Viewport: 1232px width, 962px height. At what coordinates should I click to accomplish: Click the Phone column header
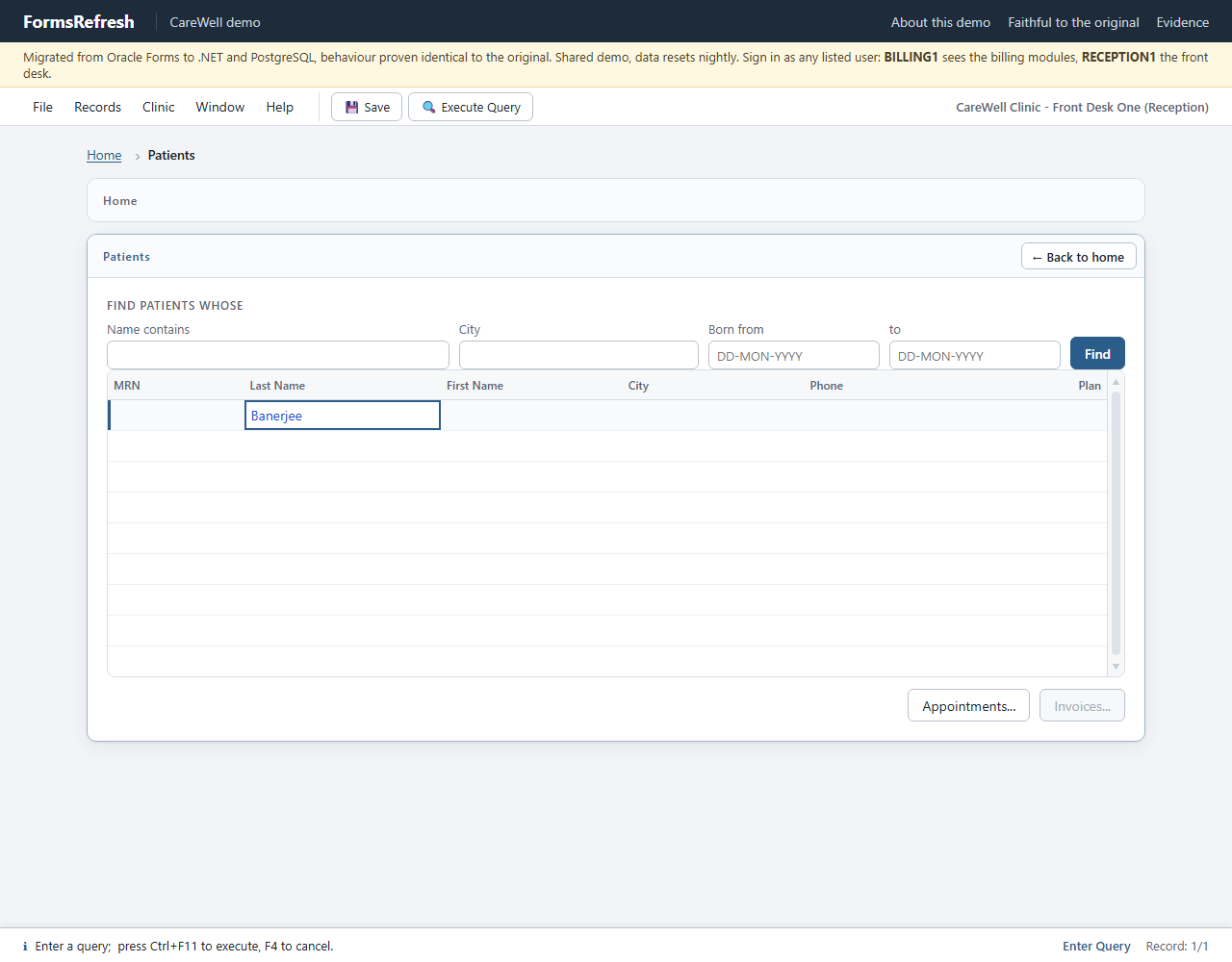tap(826, 386)
